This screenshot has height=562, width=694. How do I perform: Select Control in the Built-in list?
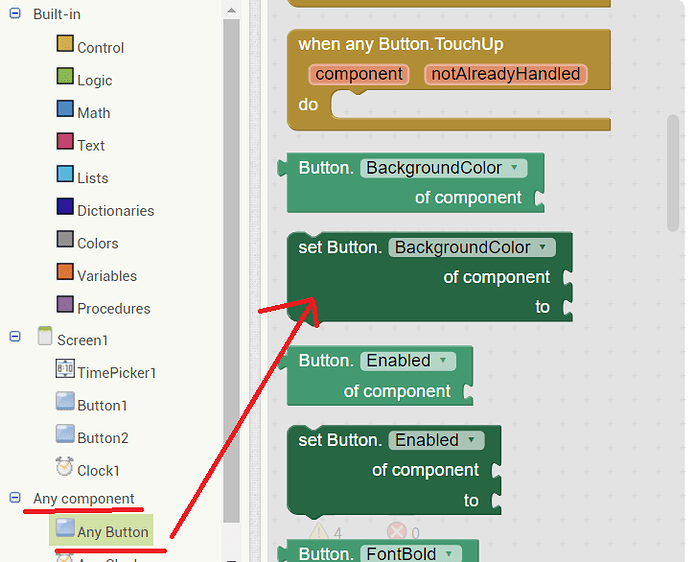point(100,48)
